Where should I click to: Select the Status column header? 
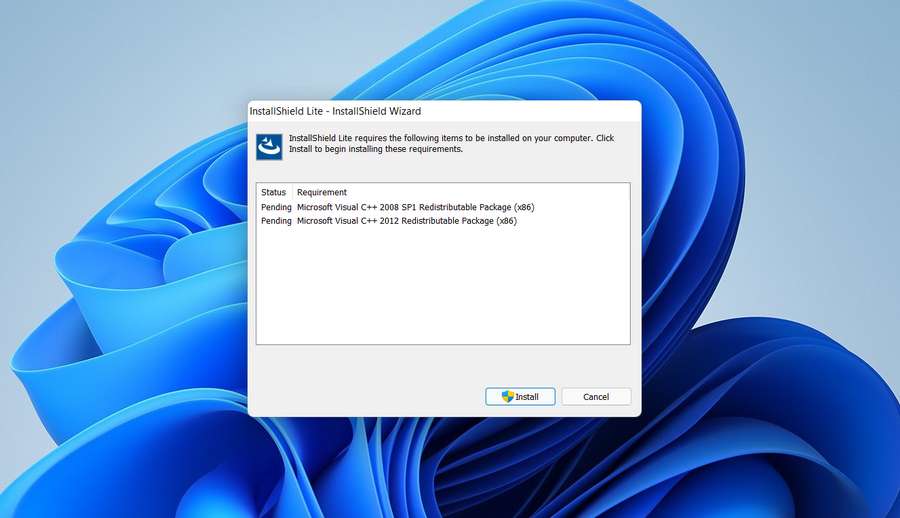click(x=274, y=192)
